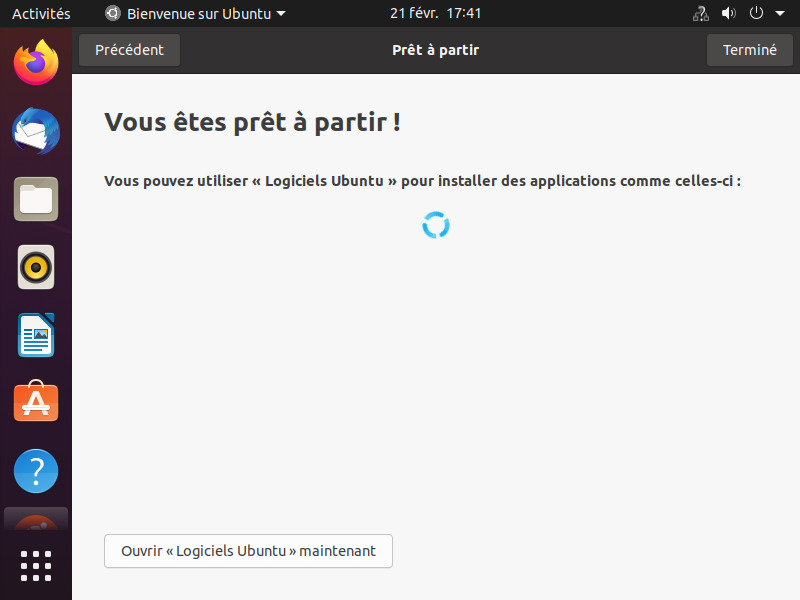
Task: Open Thunderbird mail client
Action: pos(36,131)
